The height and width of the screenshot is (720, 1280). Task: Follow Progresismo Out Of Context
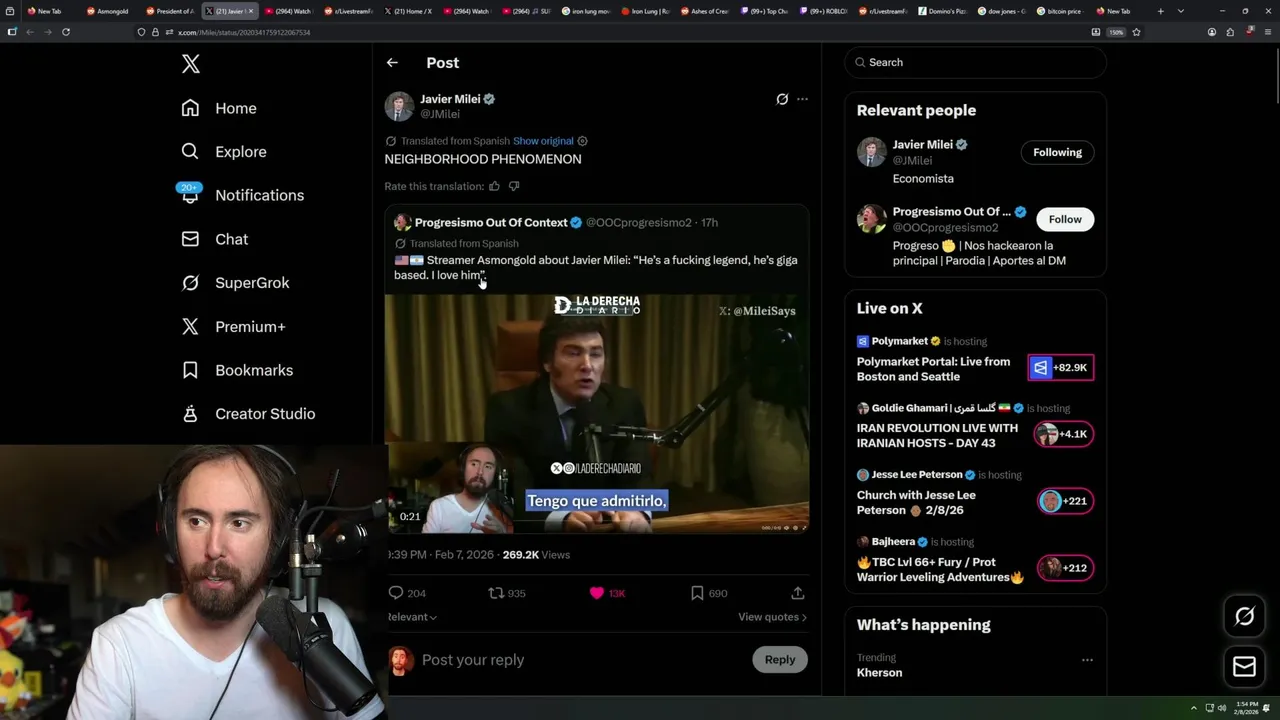pyautogui.click(x=1065, y=219)
